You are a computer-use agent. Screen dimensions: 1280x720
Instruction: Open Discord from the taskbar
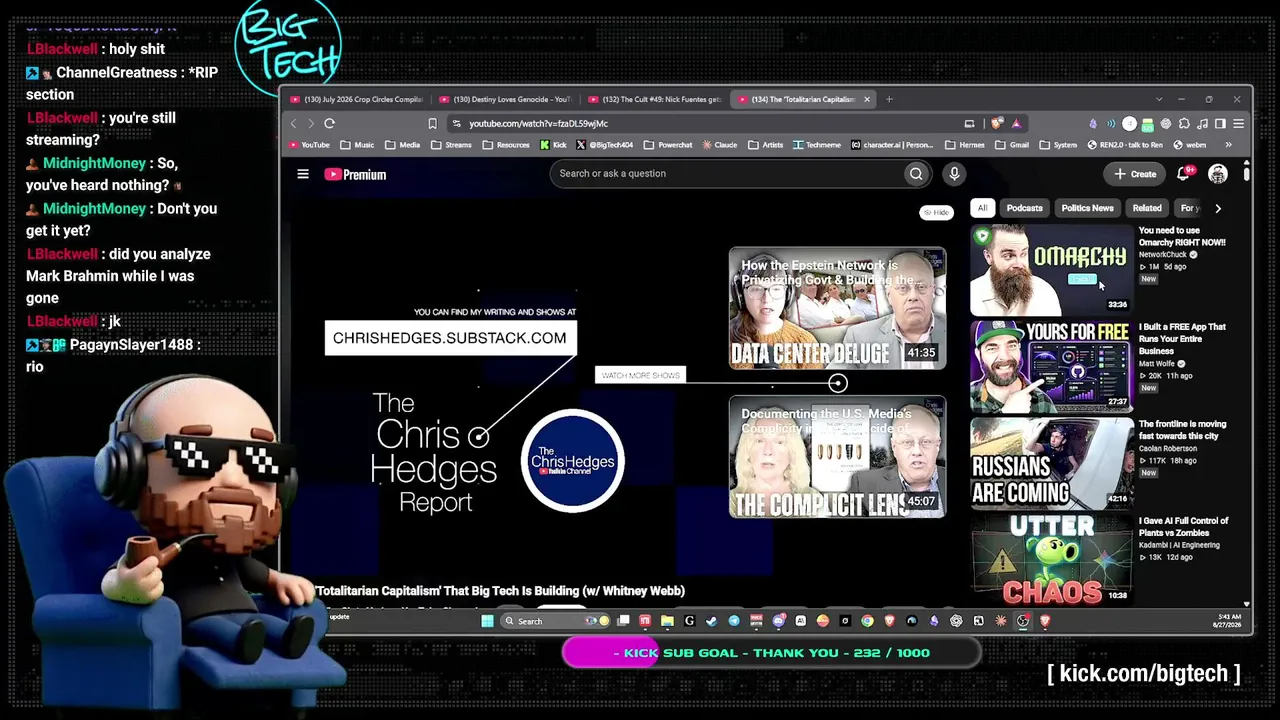click(x=778, y=621)
